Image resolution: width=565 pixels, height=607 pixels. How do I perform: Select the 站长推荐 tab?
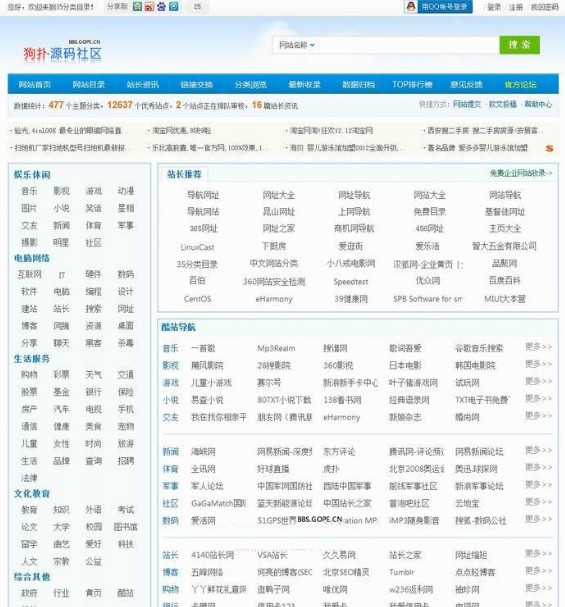click(184, 174)
